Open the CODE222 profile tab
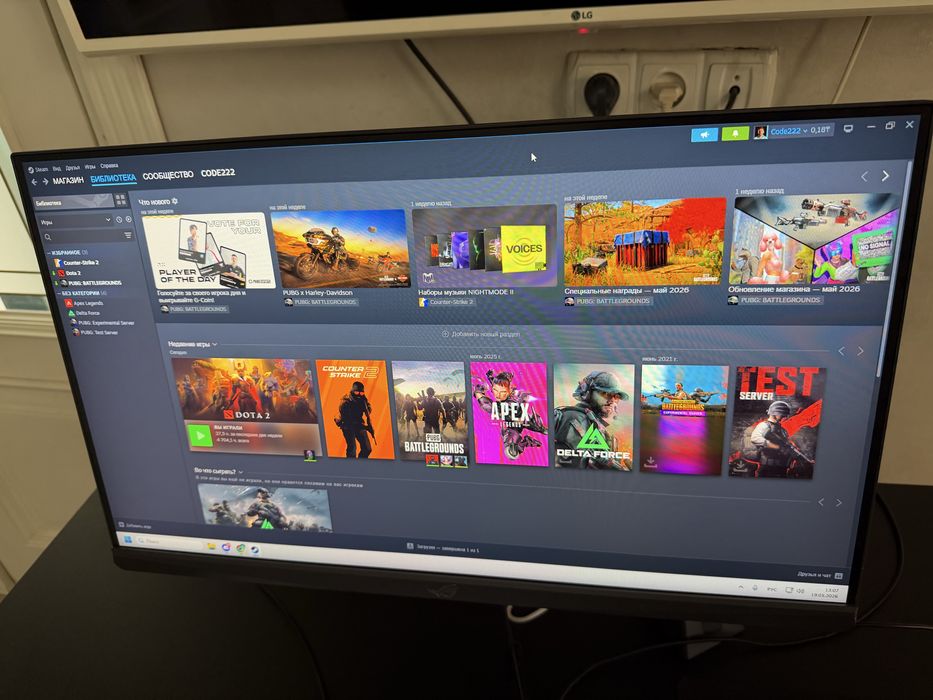 218,173
